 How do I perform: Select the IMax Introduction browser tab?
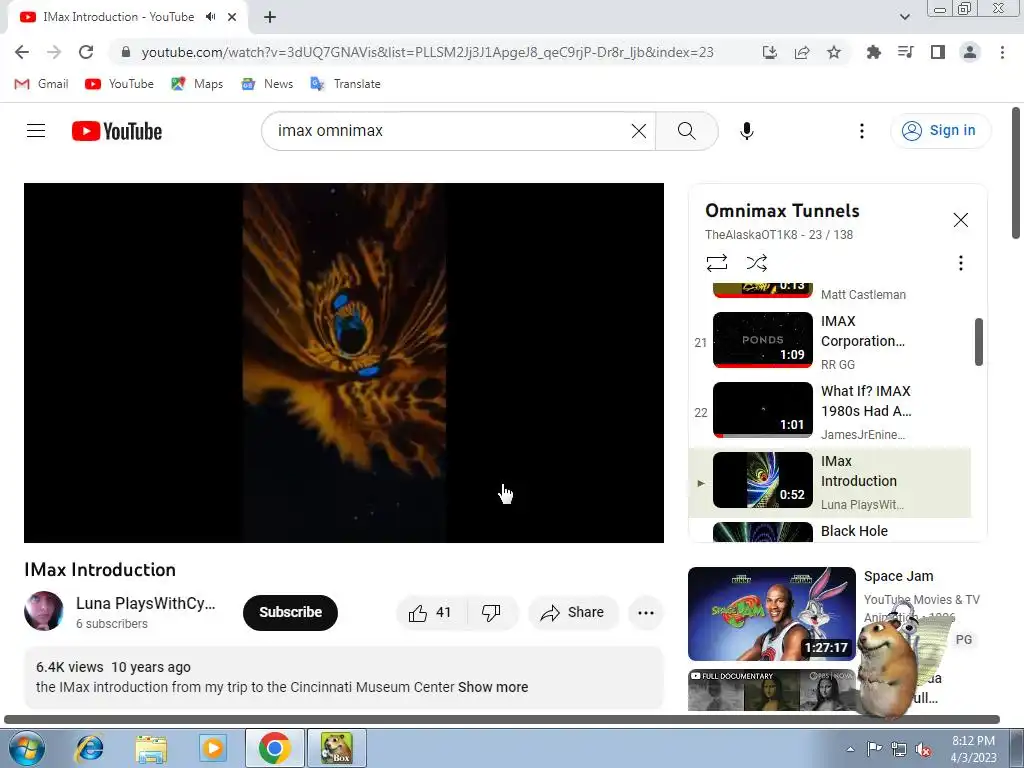118,17
